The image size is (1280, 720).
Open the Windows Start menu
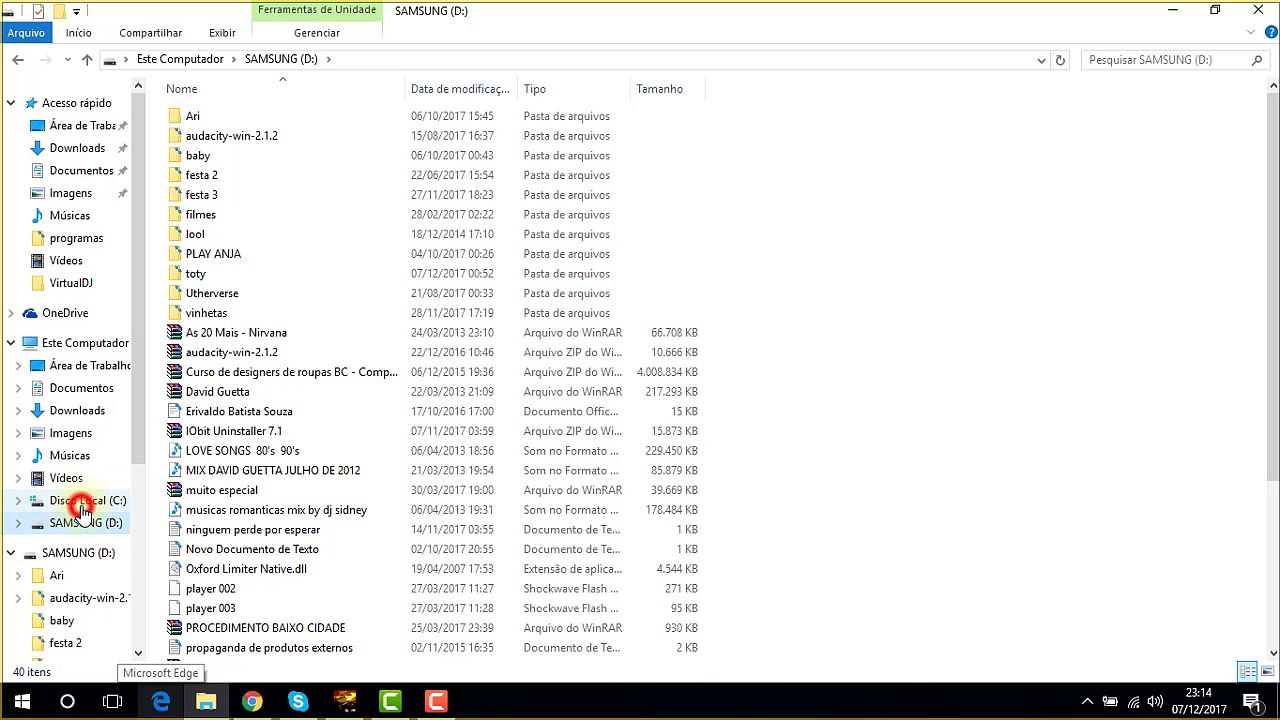tap(22, 702)
